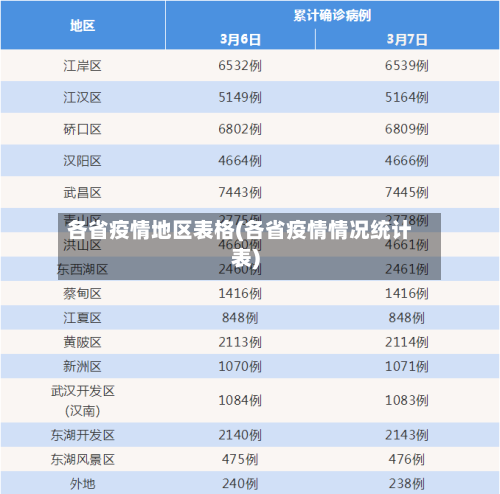The image size is (500, 494).
Task: Pick the 2114例 value
Action: point(407,342)
